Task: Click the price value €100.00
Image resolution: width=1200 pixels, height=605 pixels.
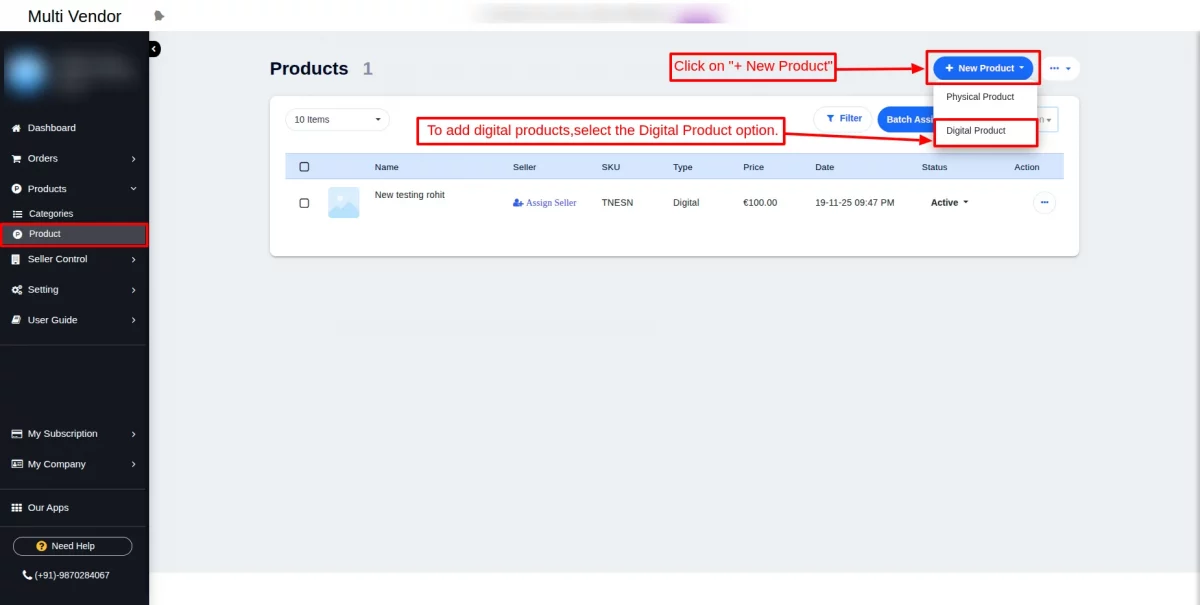Action: click(760, 203)
